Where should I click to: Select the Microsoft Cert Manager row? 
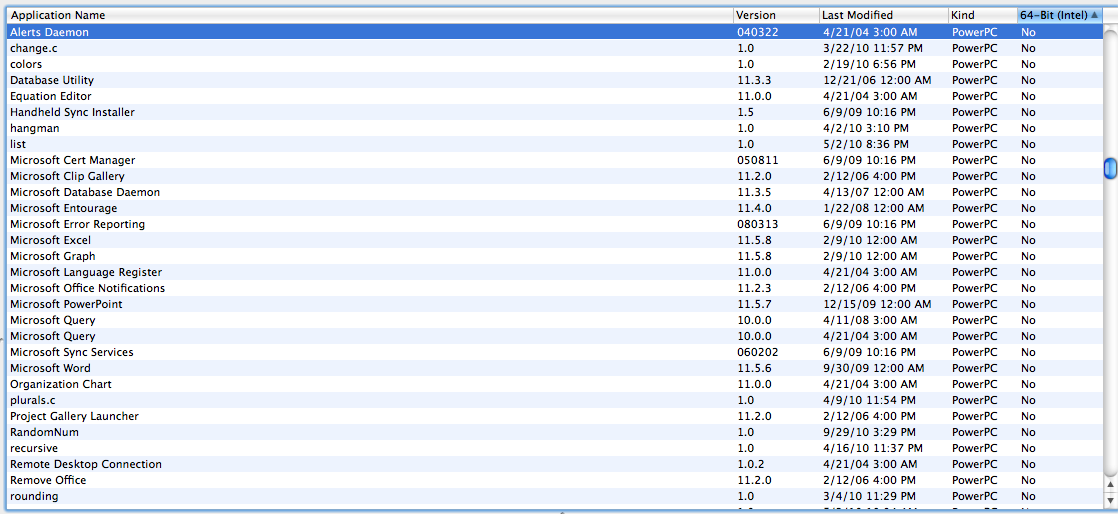pos(555,160)
